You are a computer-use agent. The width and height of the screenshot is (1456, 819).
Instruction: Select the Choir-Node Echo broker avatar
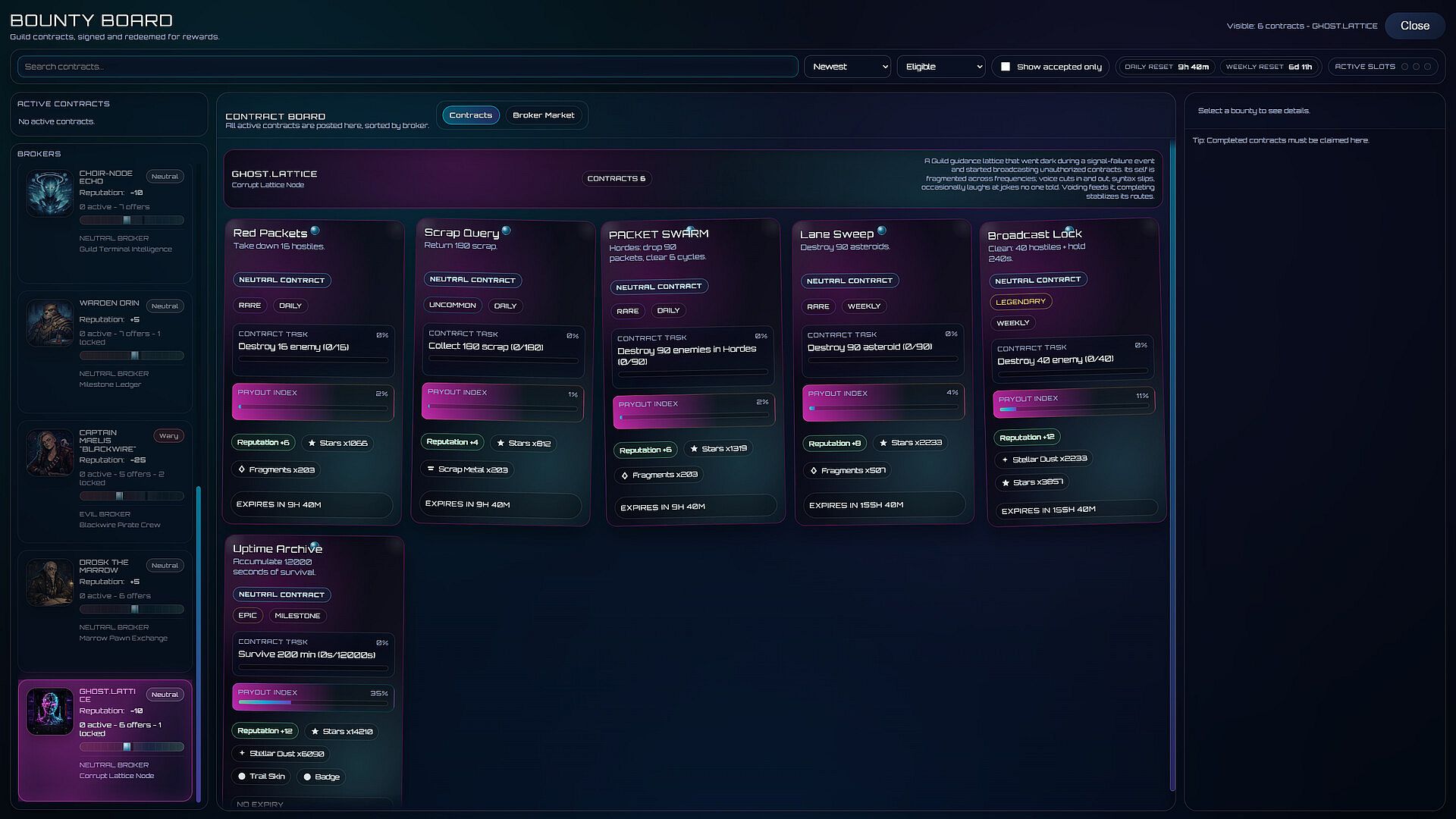50,193
